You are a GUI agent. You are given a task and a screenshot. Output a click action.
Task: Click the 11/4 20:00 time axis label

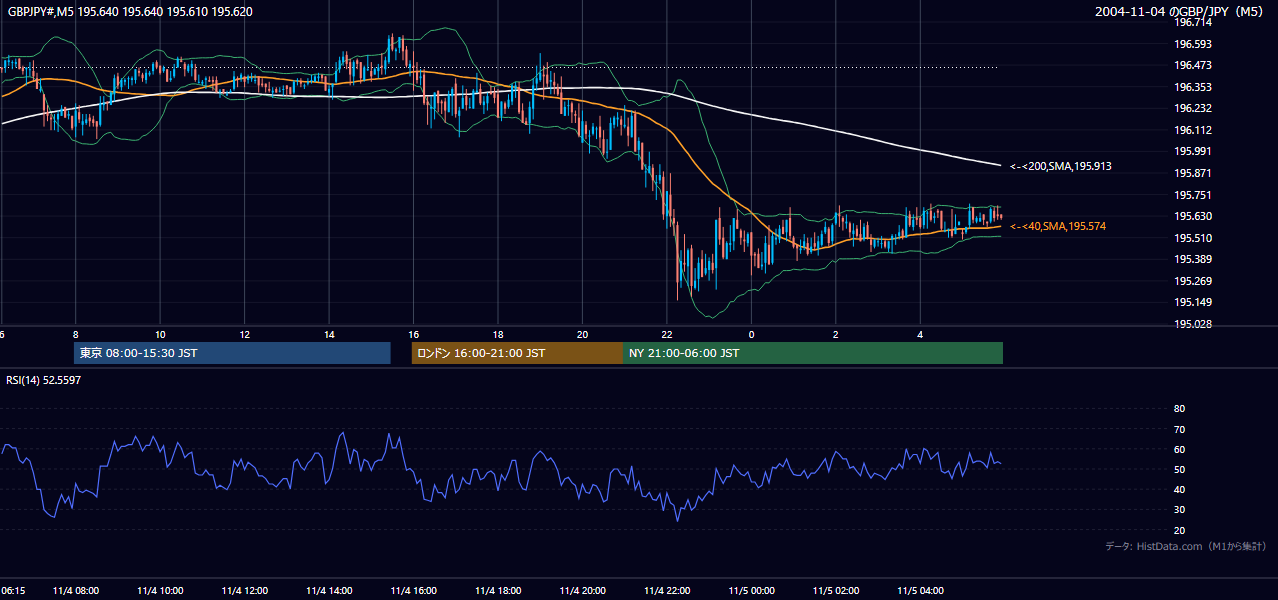coord(582,591)
